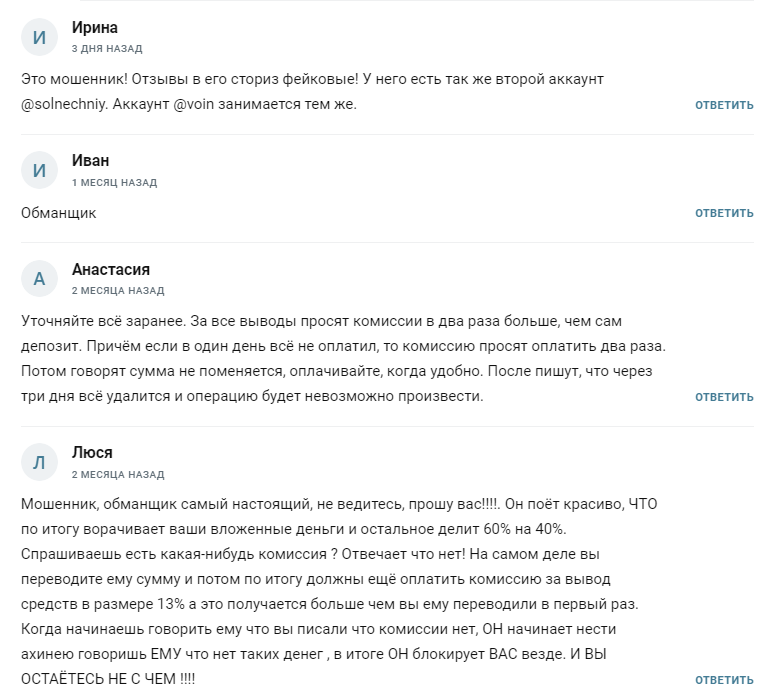The image size is (781, 700).
Task: Select the author name Анастасия
Action: click(111, 270)
